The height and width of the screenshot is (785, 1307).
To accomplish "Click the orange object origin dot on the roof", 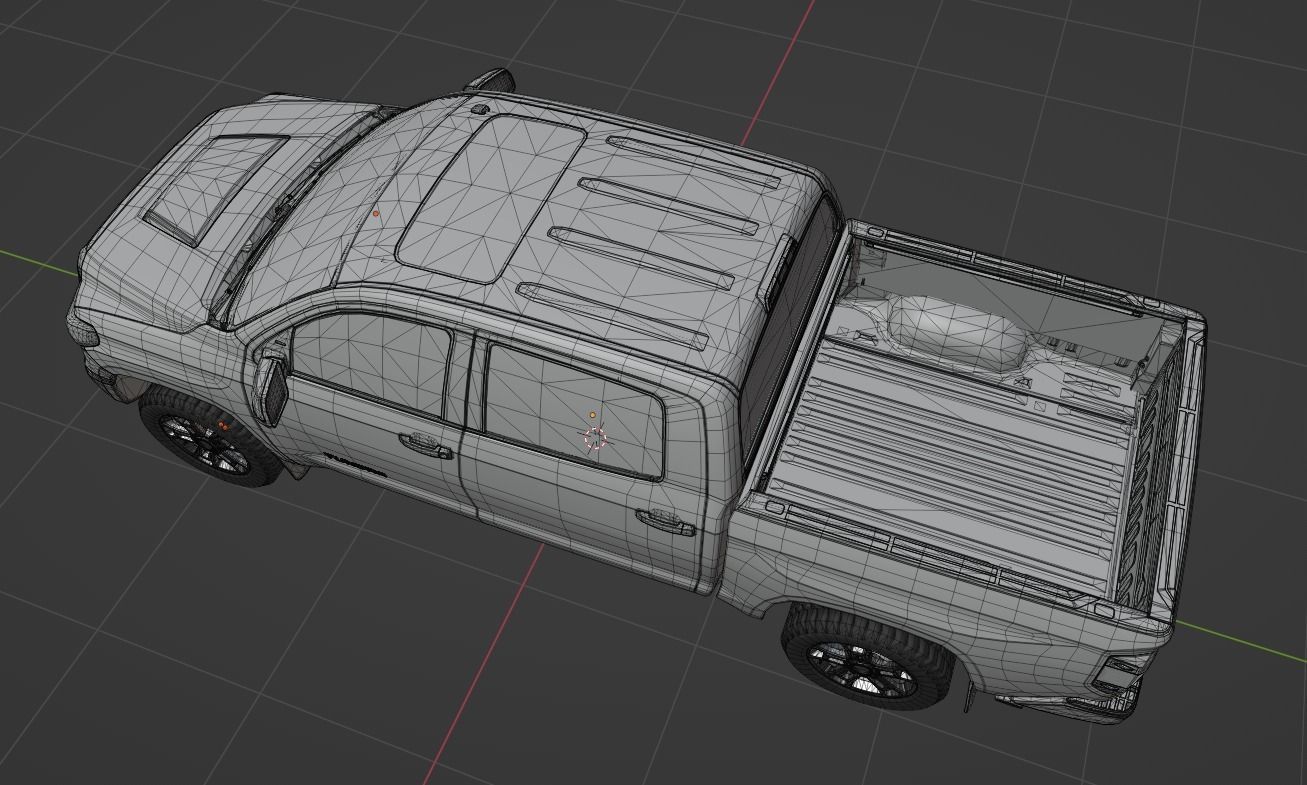I will click(377, 212).
